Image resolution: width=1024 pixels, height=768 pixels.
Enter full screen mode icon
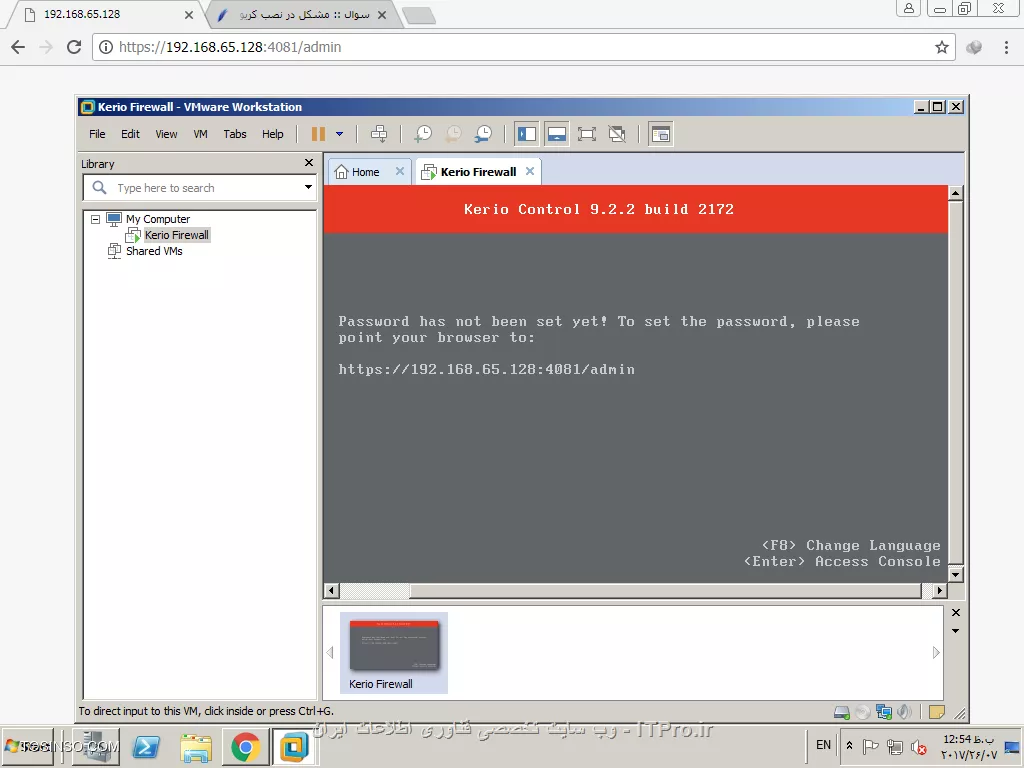pos(586,135)
